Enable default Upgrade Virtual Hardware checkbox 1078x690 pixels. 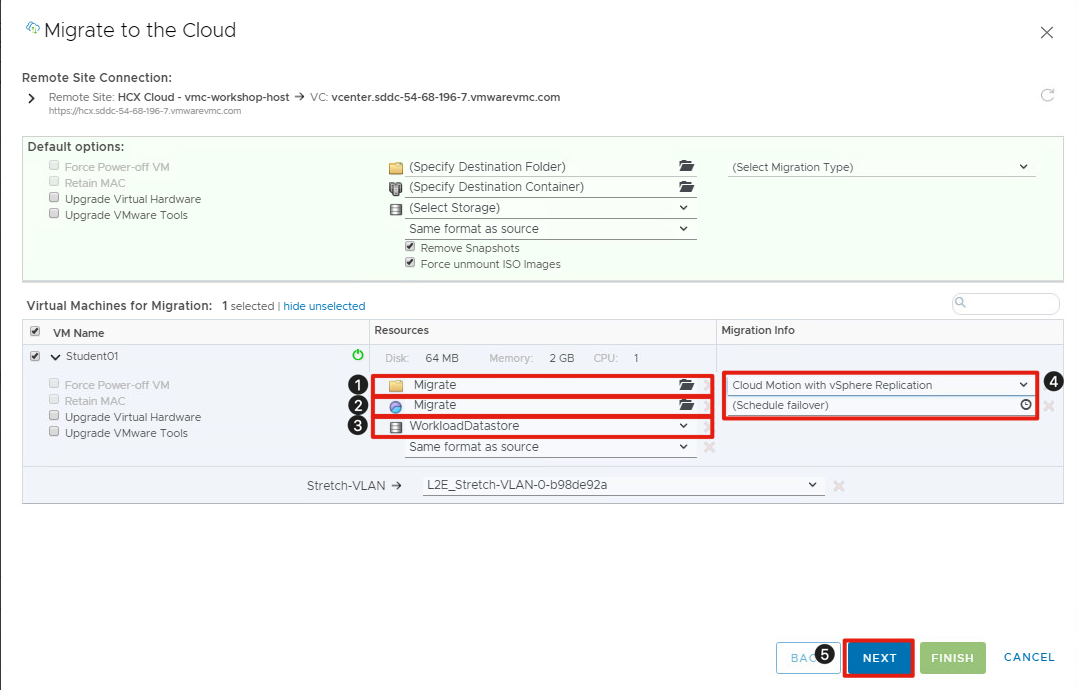point(54,198)
